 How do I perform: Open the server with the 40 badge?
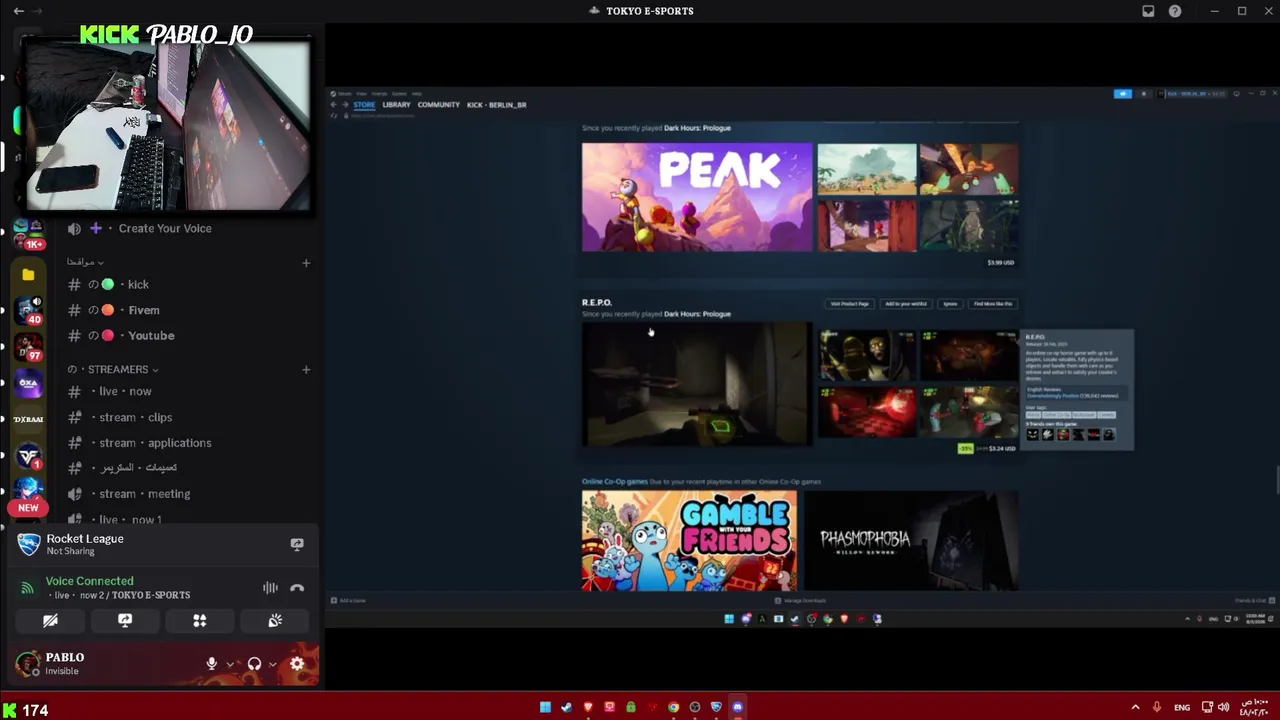click(28, 310)
